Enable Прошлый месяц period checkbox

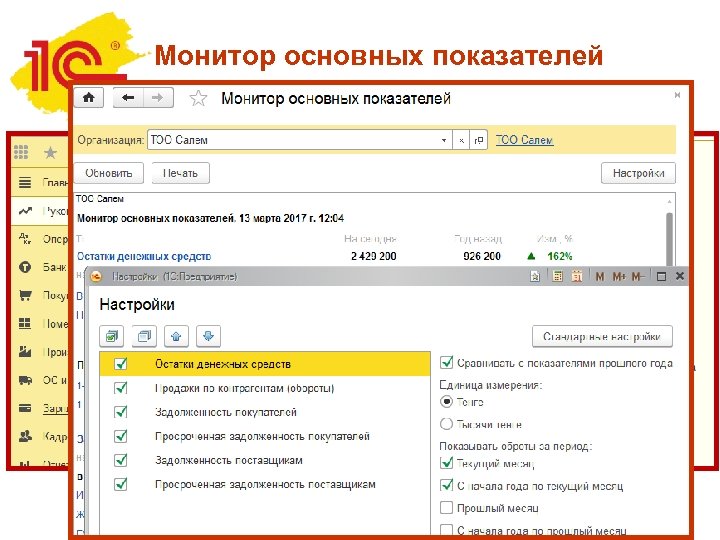(446, 507)
